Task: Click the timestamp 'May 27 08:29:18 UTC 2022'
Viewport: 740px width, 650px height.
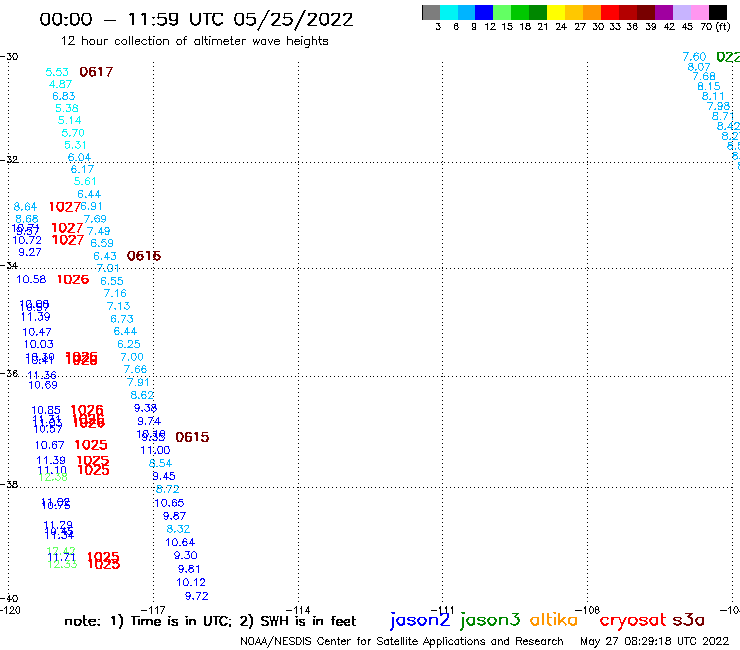Action: point(655,641)
